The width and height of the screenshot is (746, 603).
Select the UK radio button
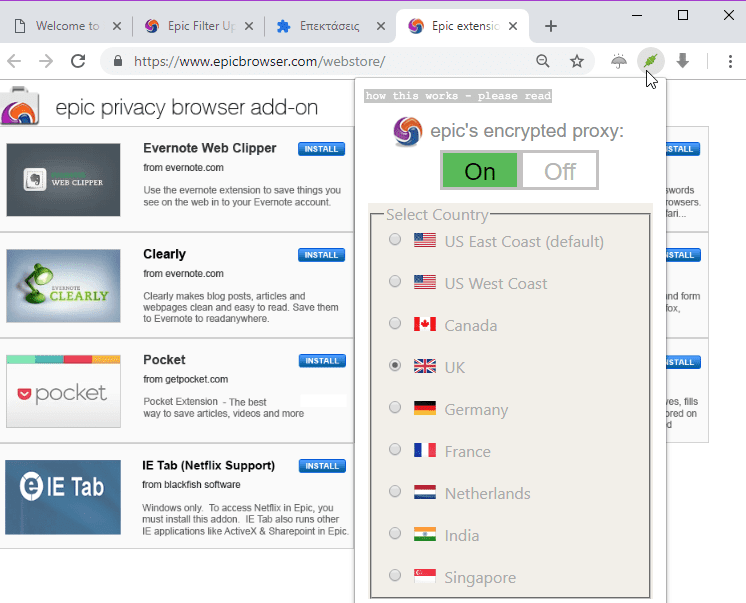click(395, 365)
